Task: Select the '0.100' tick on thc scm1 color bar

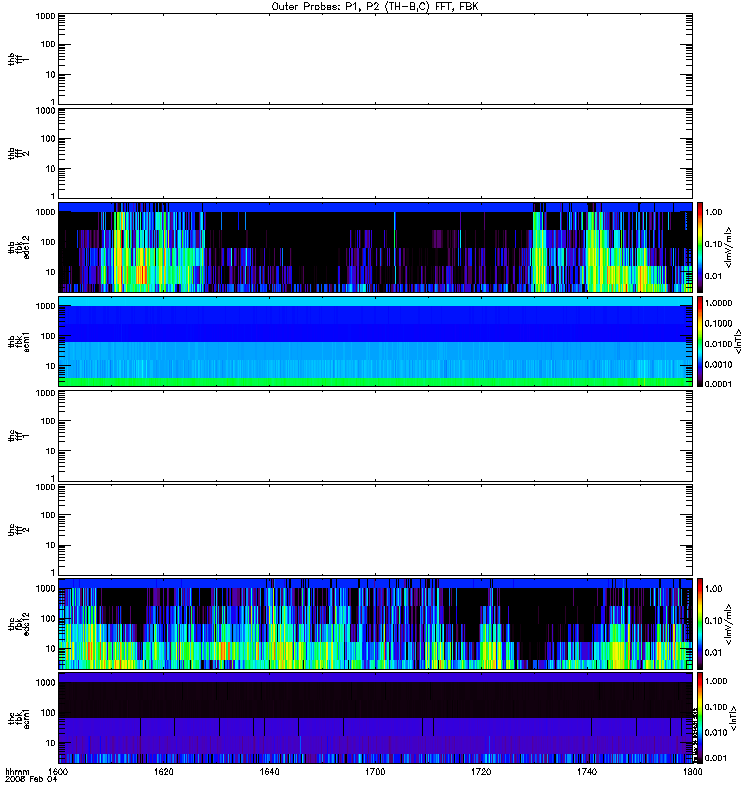Action: [x=716, y=707]
